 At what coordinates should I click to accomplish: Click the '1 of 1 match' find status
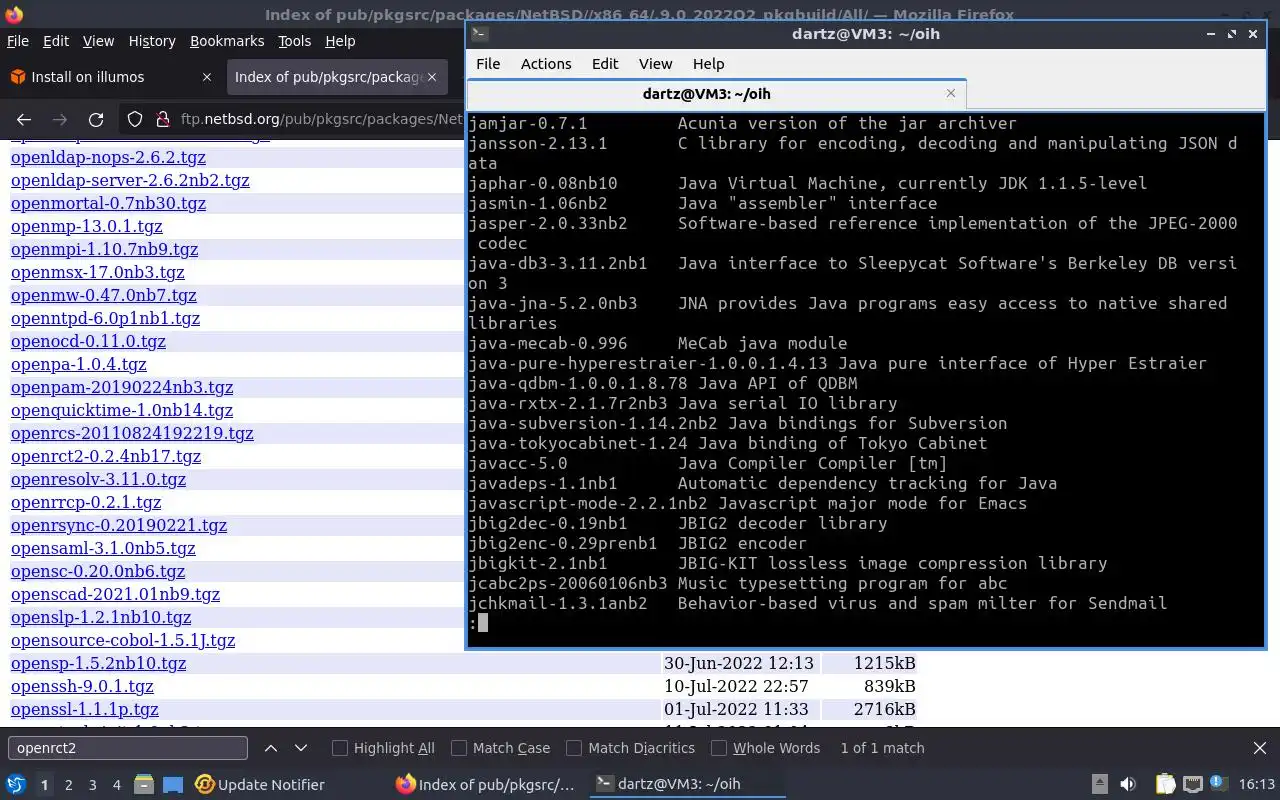[x=882, y=748]
